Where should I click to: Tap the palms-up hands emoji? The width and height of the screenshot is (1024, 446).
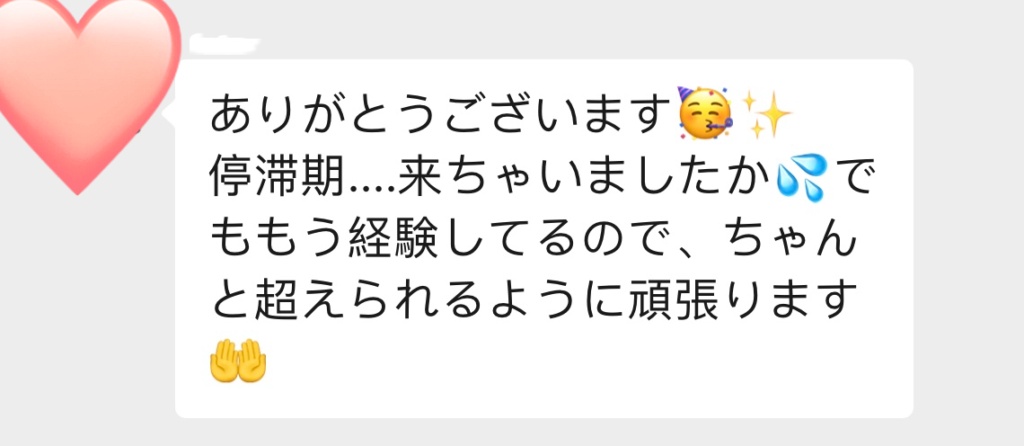[x=237, y=362]
